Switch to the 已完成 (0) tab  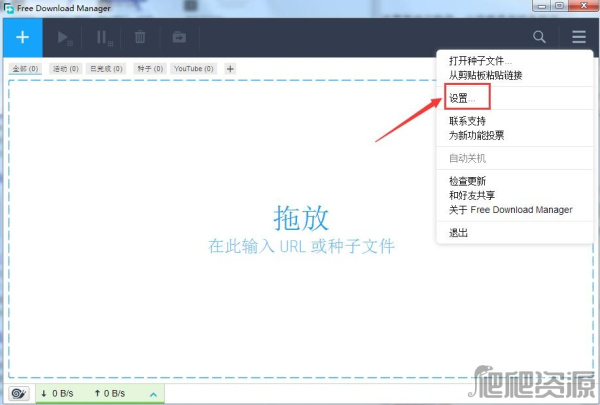coord(106,69)
